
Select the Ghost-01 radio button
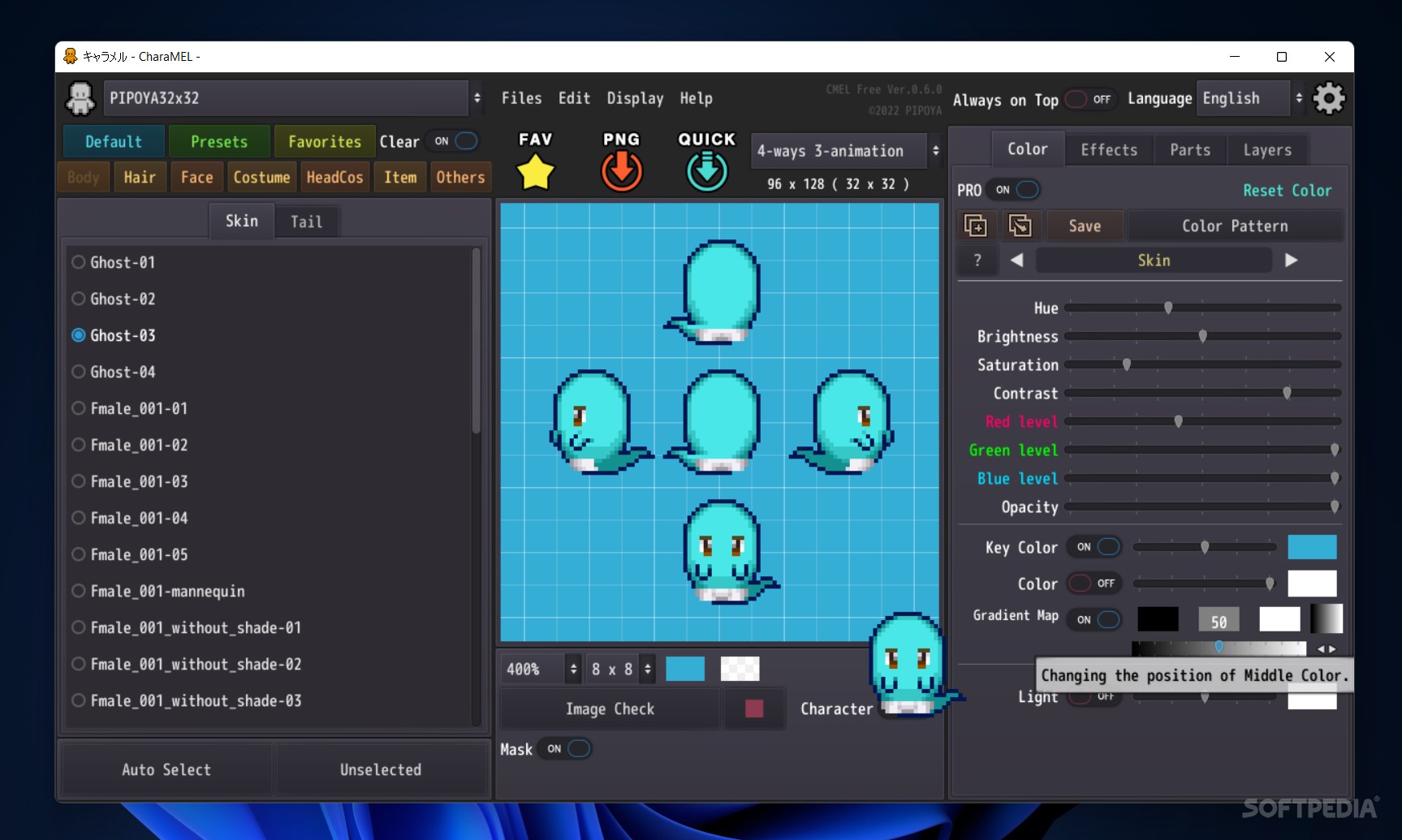click(x=79, y=262)
